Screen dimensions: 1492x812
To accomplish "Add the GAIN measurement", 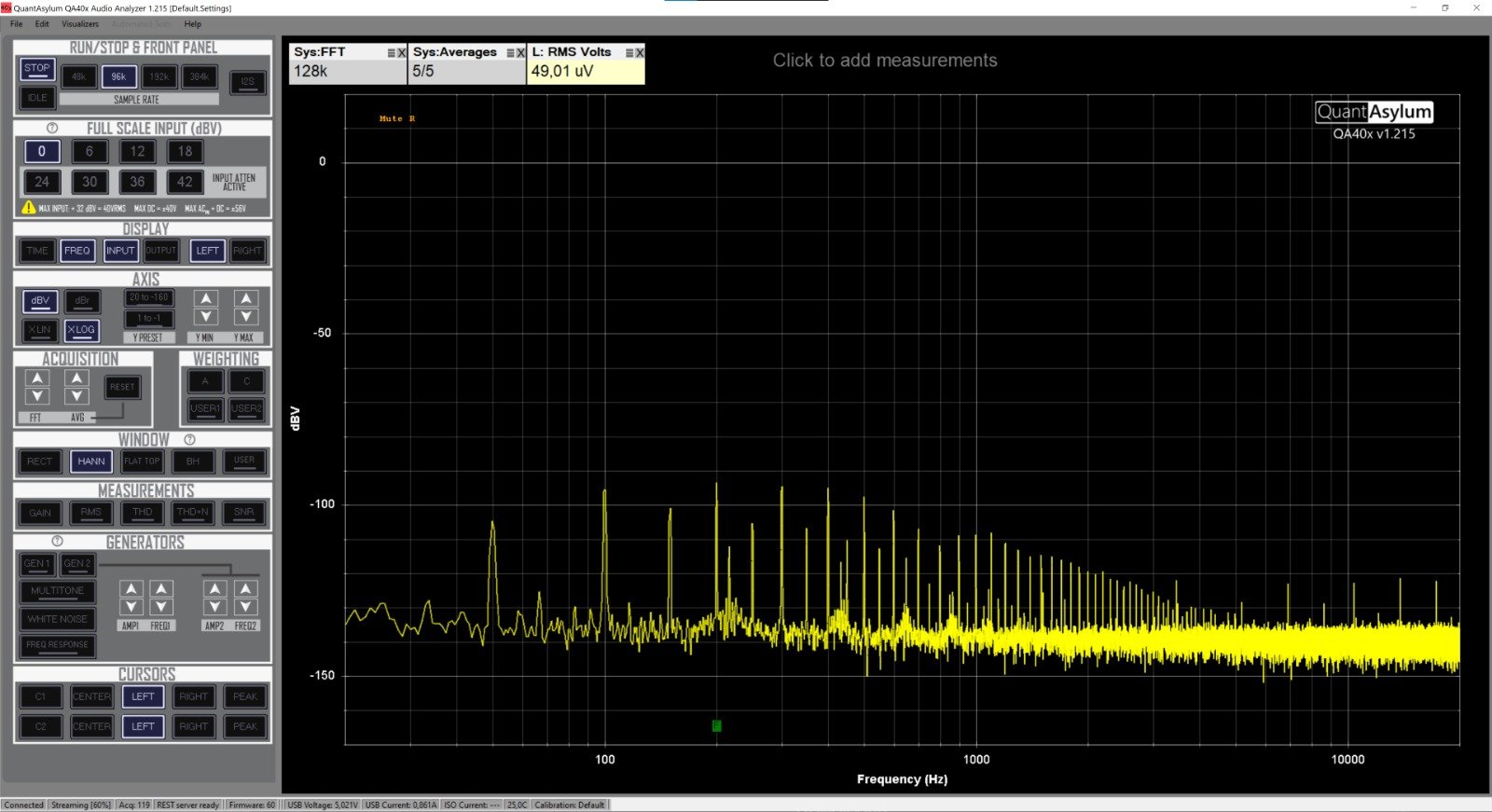I will [x=40, y=513].
